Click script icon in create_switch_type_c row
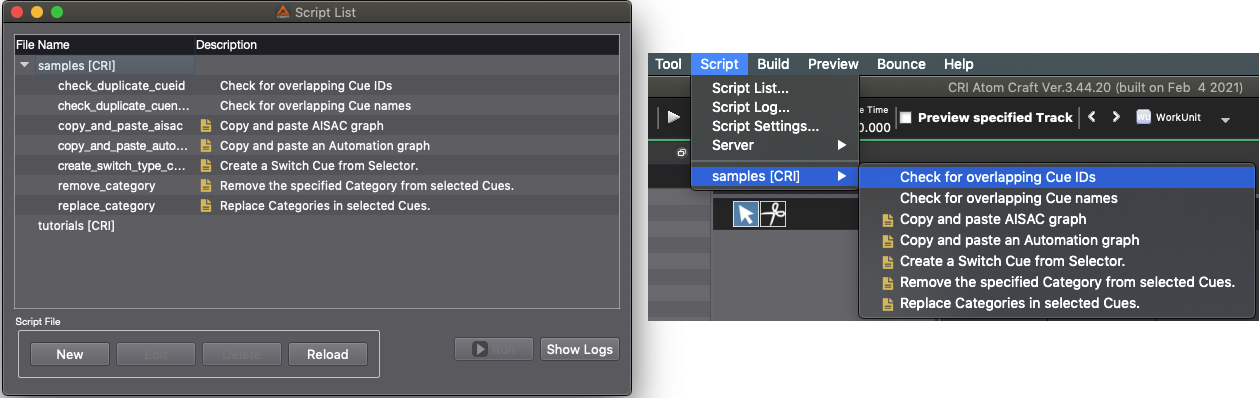 point(206,166)
